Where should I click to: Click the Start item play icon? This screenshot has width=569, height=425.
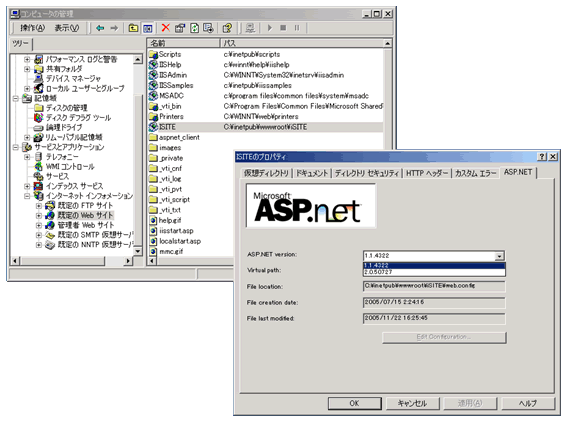270,28
